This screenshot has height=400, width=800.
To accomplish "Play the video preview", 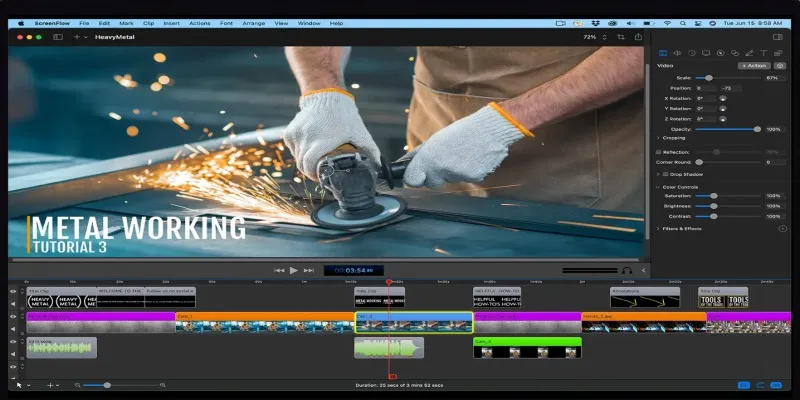I will 294,270.
